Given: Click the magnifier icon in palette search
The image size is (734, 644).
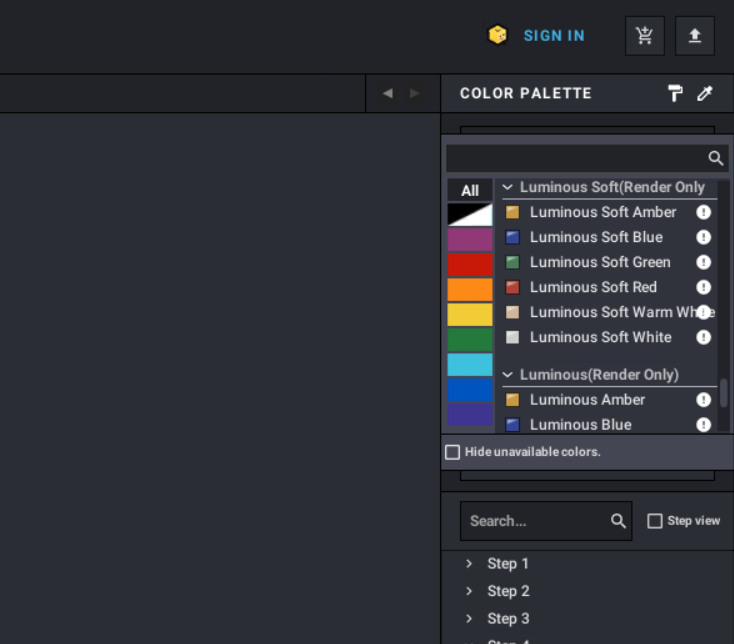Looking at the screenshot, I should [x=715, y=158].
